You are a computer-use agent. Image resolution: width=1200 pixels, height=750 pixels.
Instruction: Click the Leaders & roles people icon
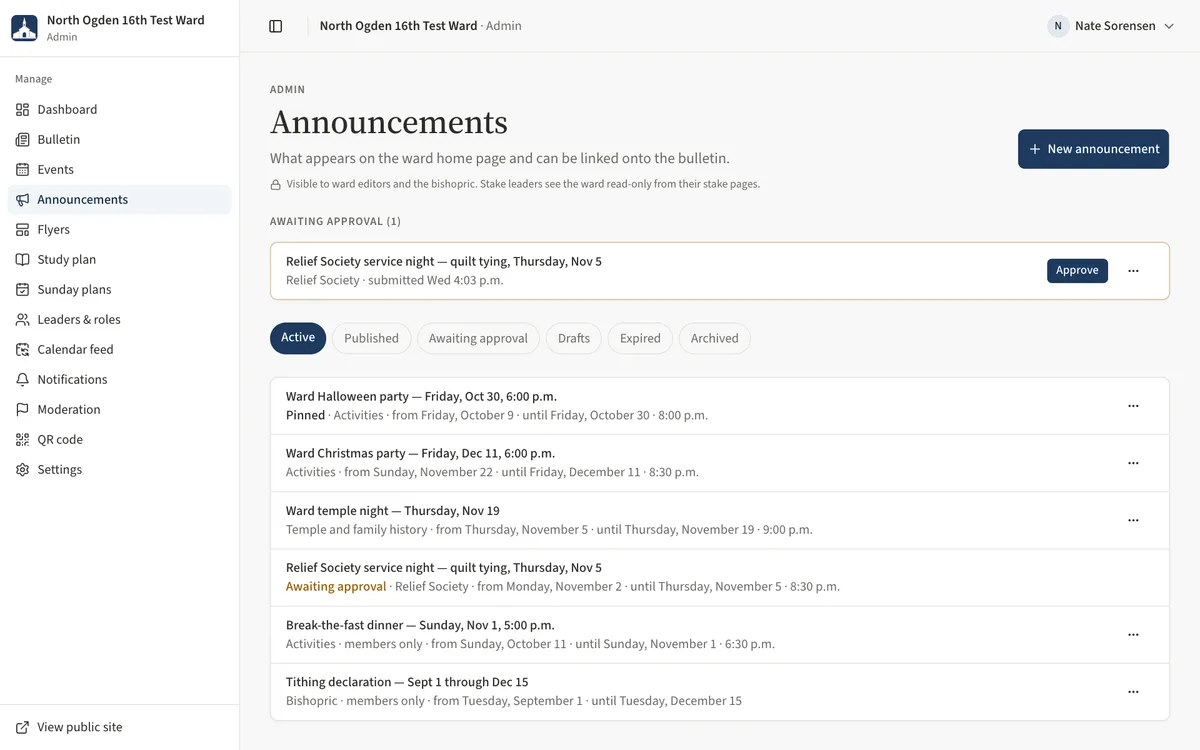tap(22, 320)
